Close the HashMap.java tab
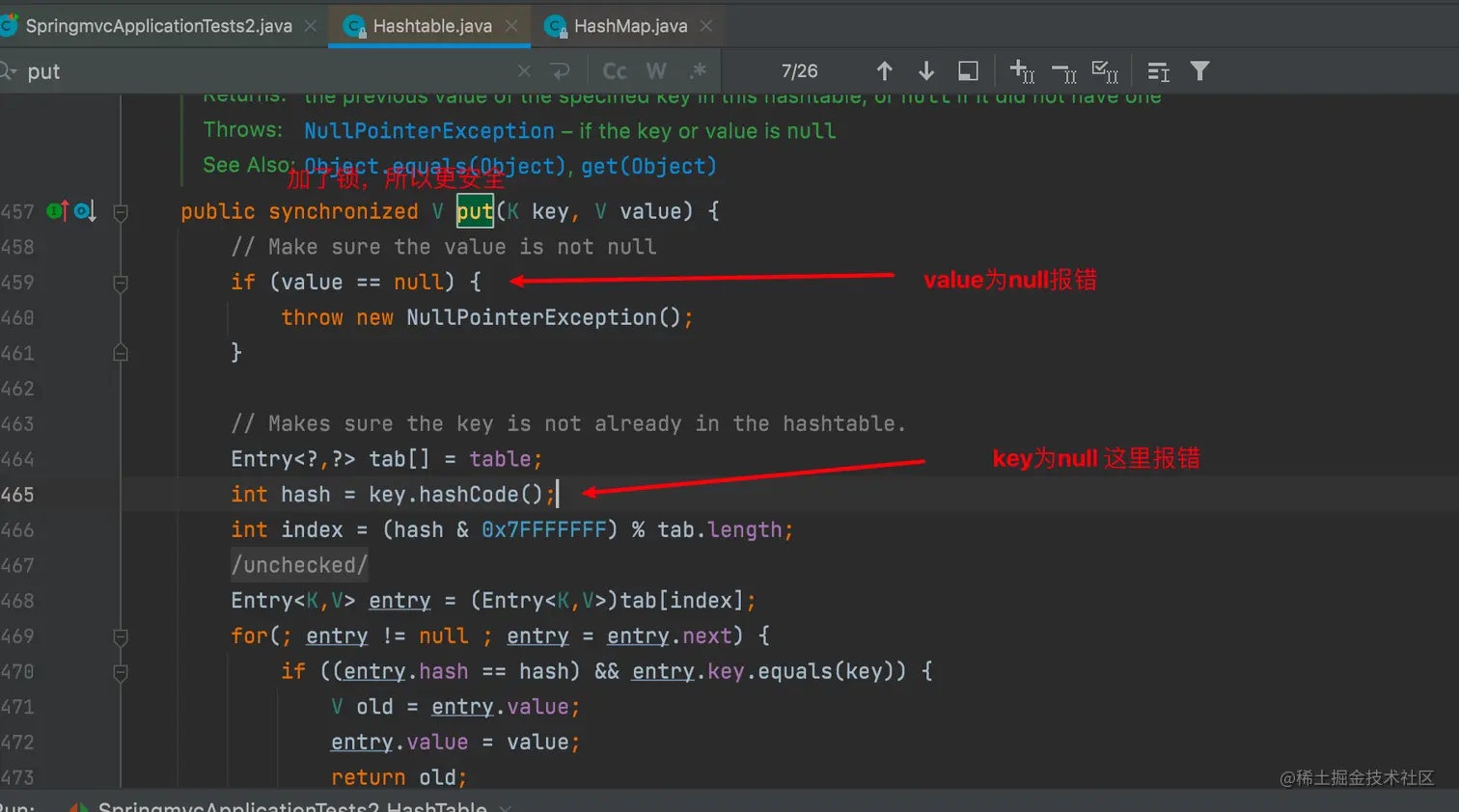The image size is (1459, 812). 706,26
